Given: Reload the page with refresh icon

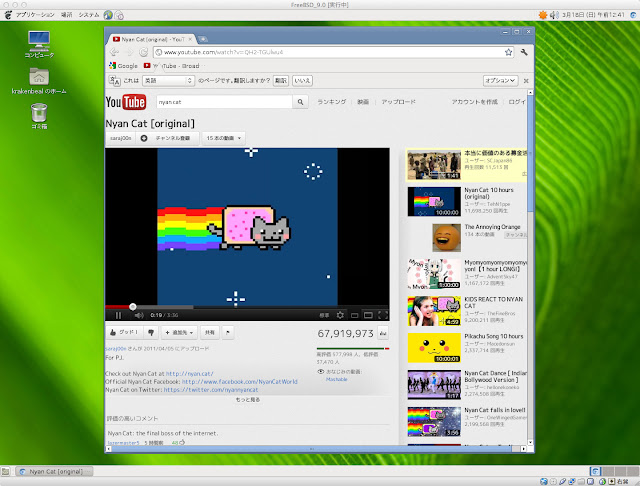Looking at the screenshot, I should click(x=143, y=52).
